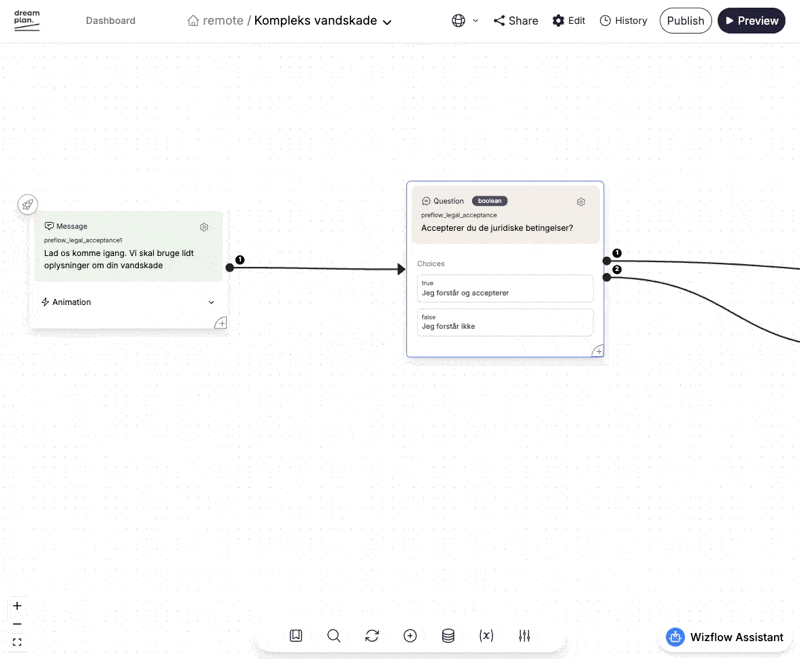Click the Publish button
This screenshot has height=659, width=800.
tap(685, 20)
